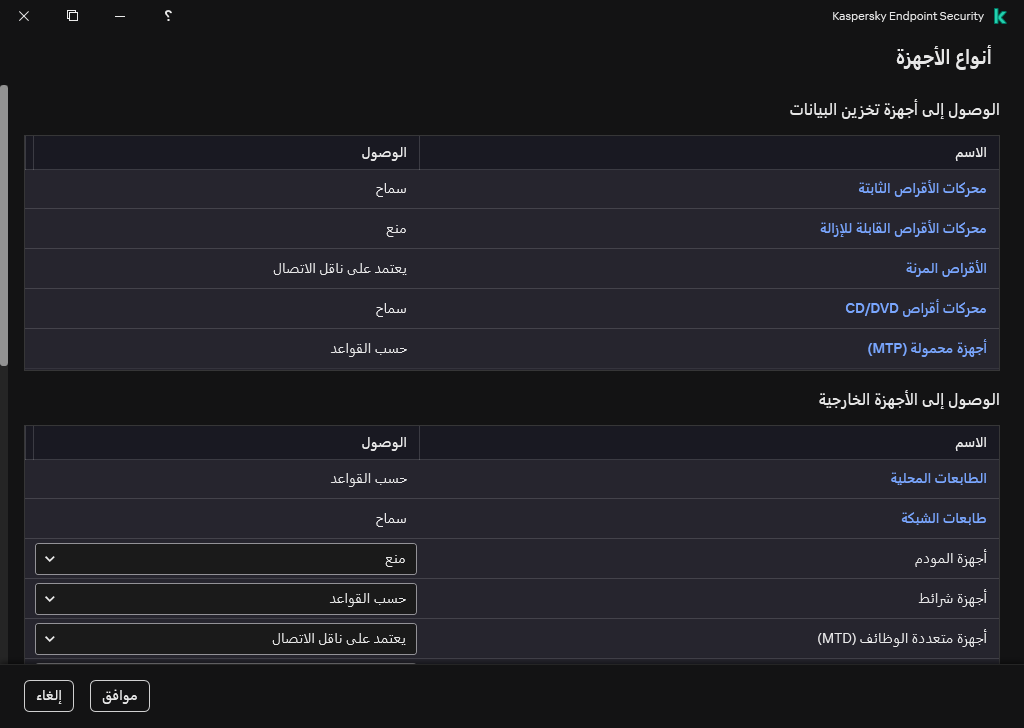The height and width of the screenshot is (728, 1024).
Task: Open the الطابعات المحلية settings link
Action: pos(937,478)
